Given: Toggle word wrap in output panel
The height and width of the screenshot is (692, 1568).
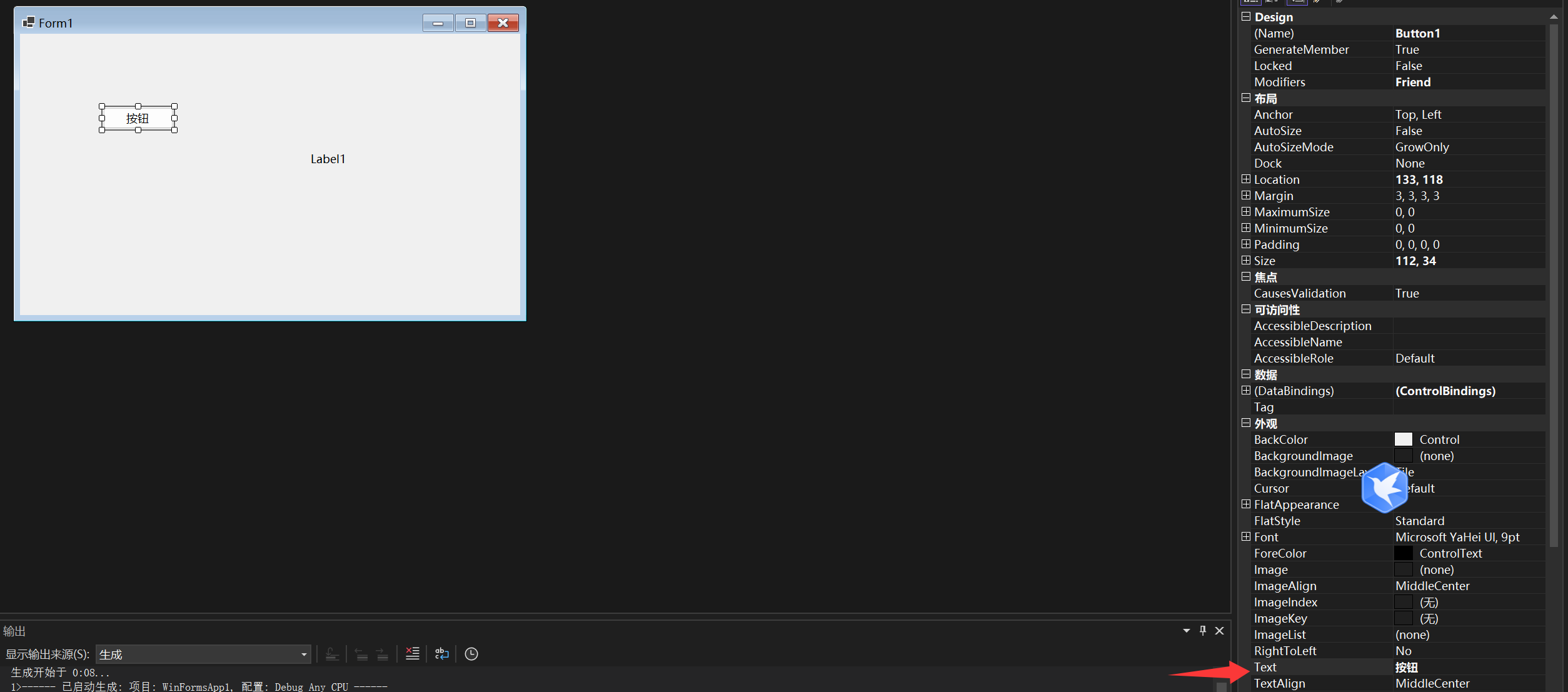Looking at the screenshot, I should click(442, 654).
